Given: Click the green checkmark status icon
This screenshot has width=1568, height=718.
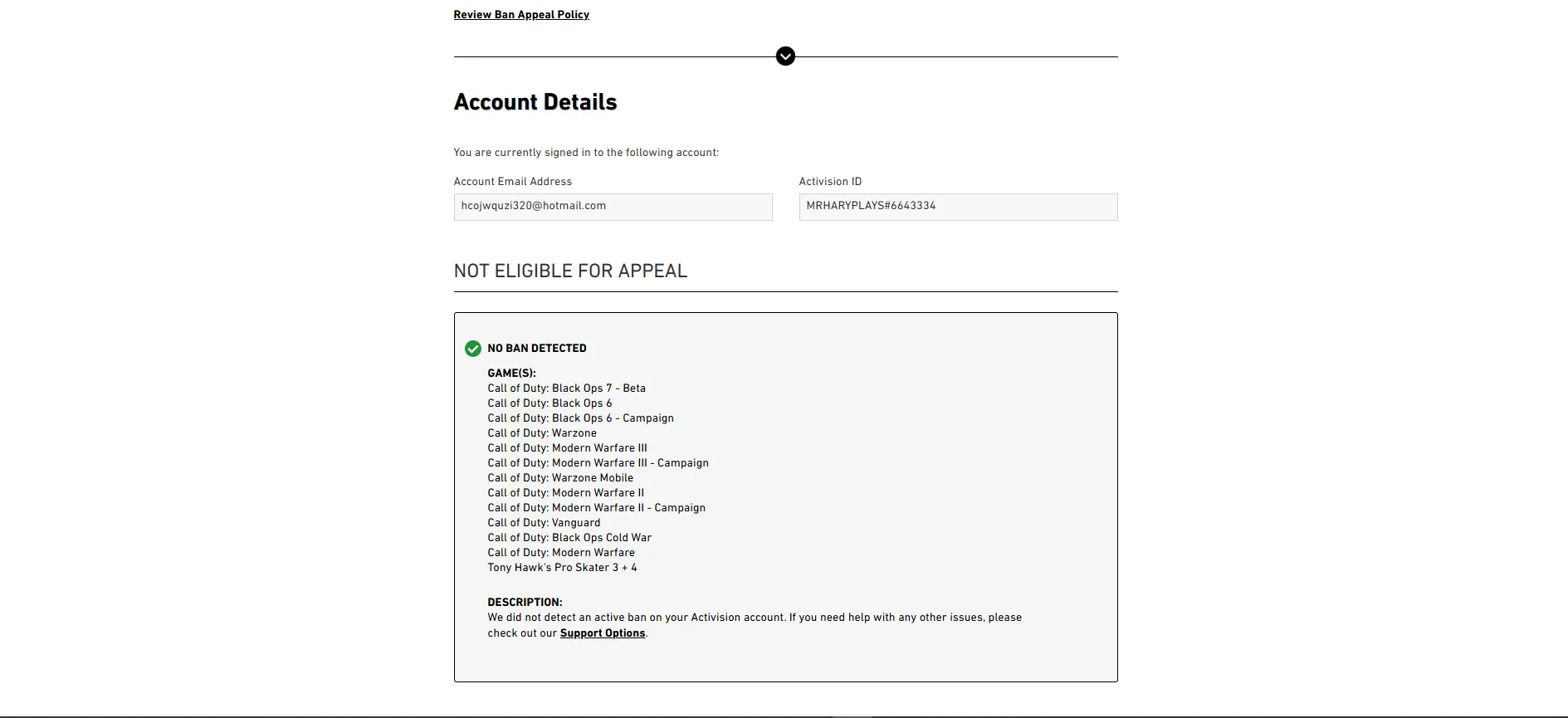Looking at the screenshot, I should (x=473, y=349).
